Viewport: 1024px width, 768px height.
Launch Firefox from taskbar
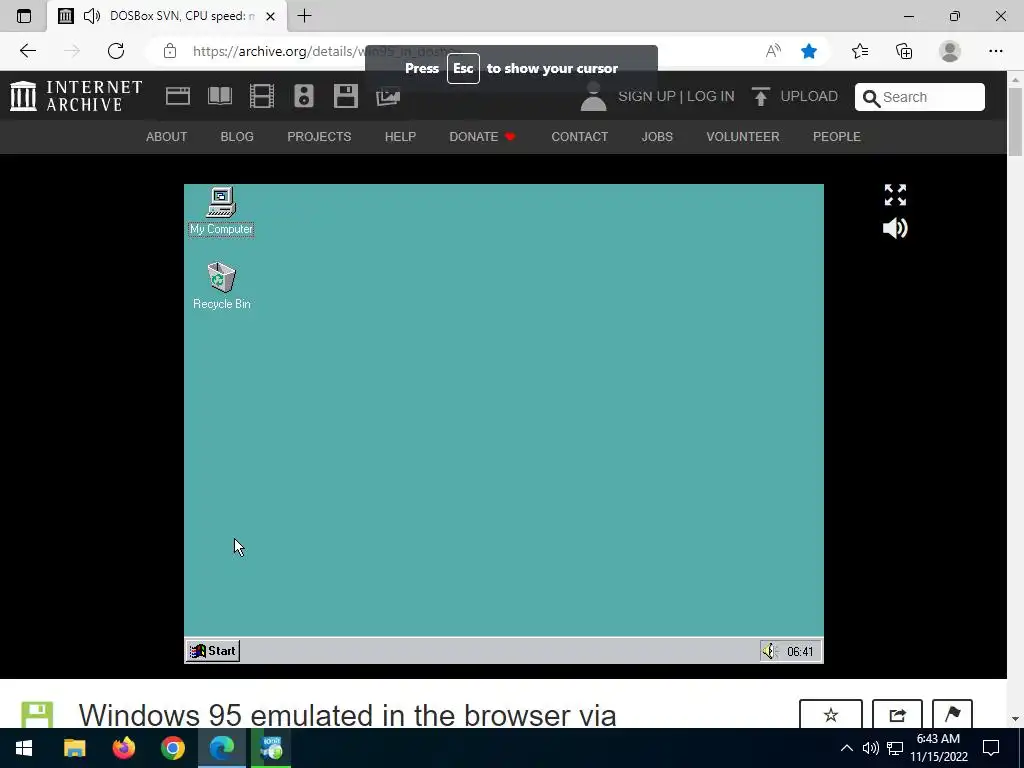pos(123,748)
